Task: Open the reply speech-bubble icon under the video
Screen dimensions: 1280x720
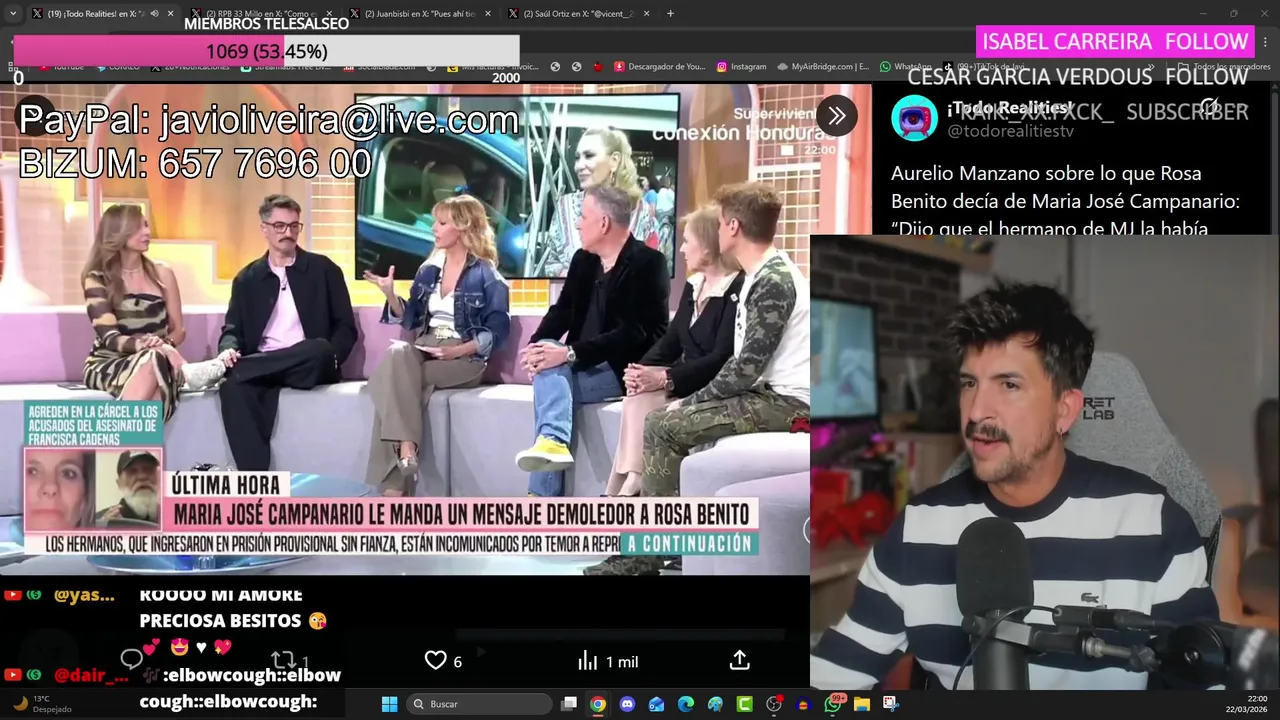Action: click(132, 659)
